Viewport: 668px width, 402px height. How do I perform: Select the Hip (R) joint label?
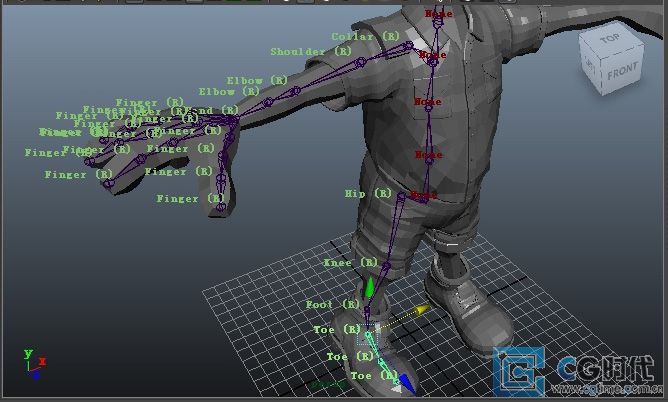[x=368, y=194]
